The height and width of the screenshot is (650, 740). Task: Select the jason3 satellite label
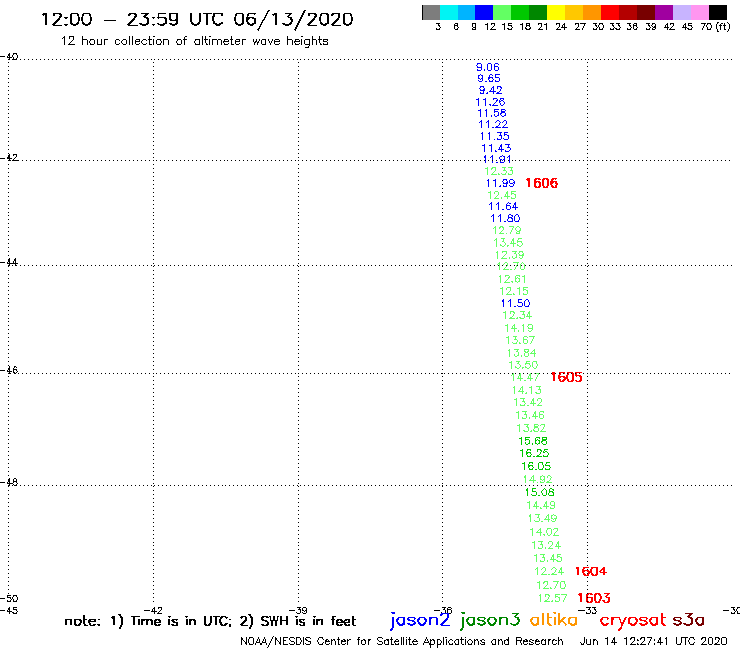click(490, 620)
